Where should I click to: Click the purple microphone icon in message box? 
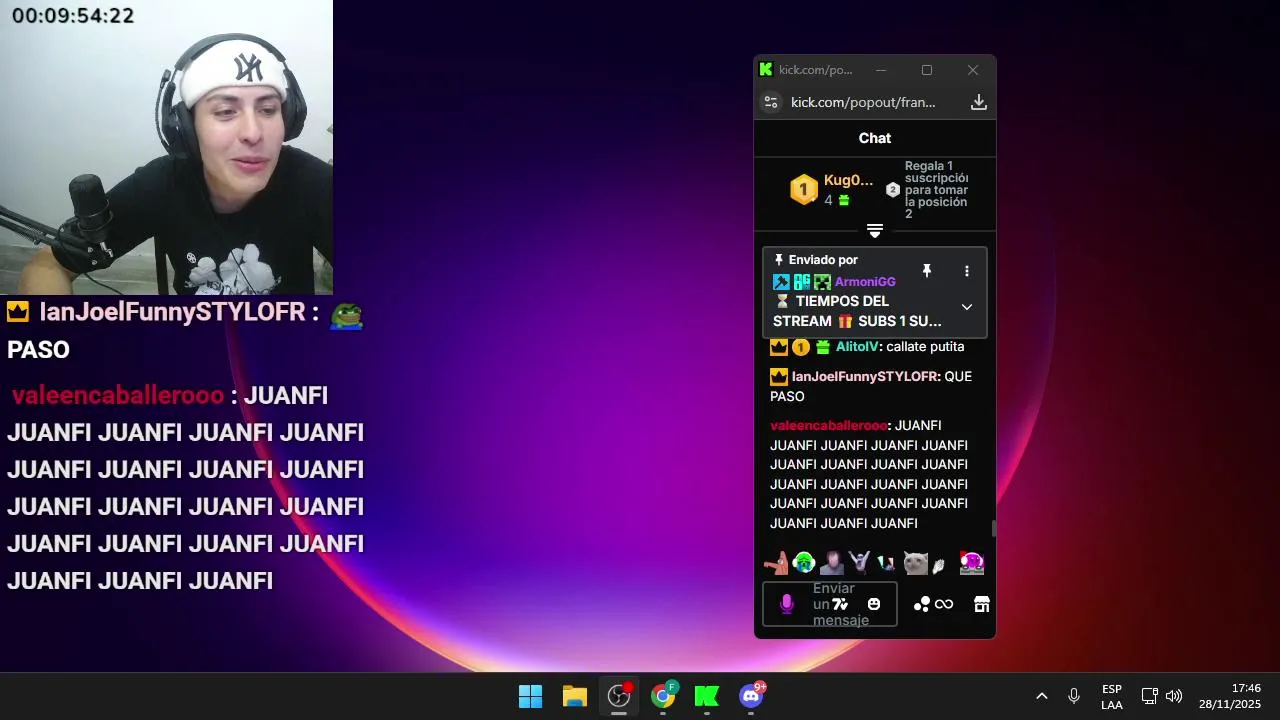[786, 604]
